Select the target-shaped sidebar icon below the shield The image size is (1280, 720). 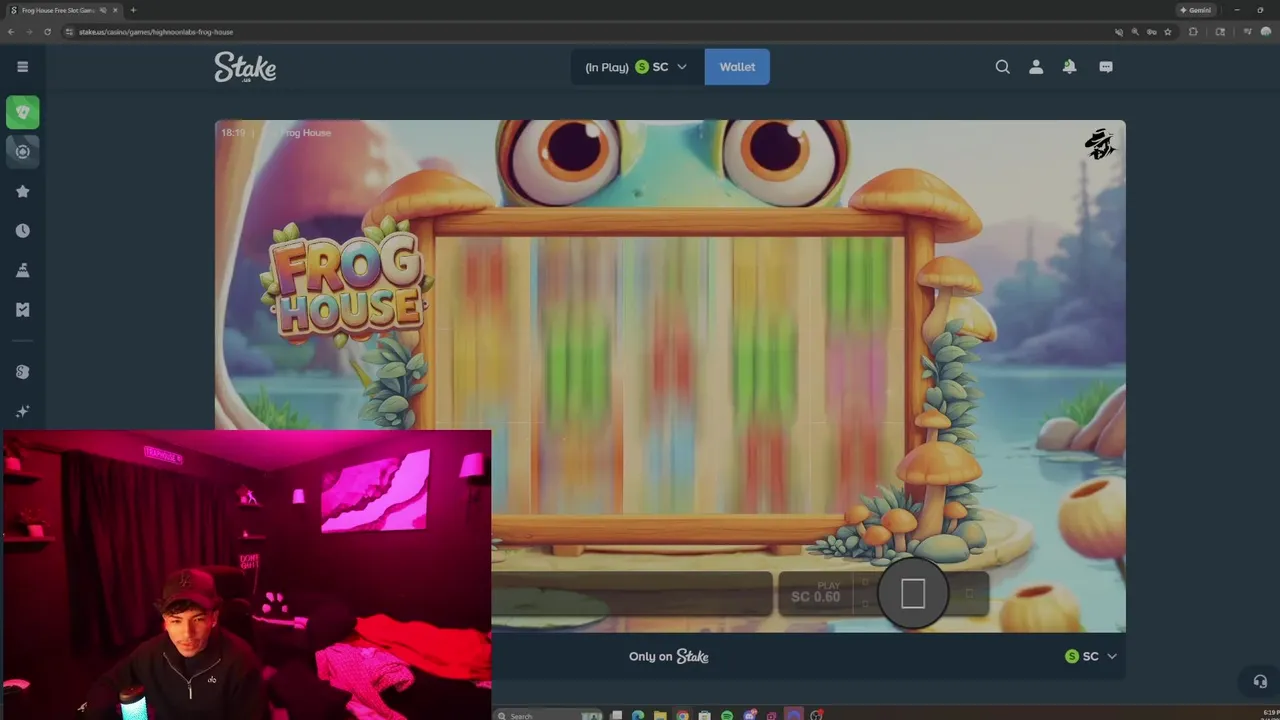[x=22, y=152]
